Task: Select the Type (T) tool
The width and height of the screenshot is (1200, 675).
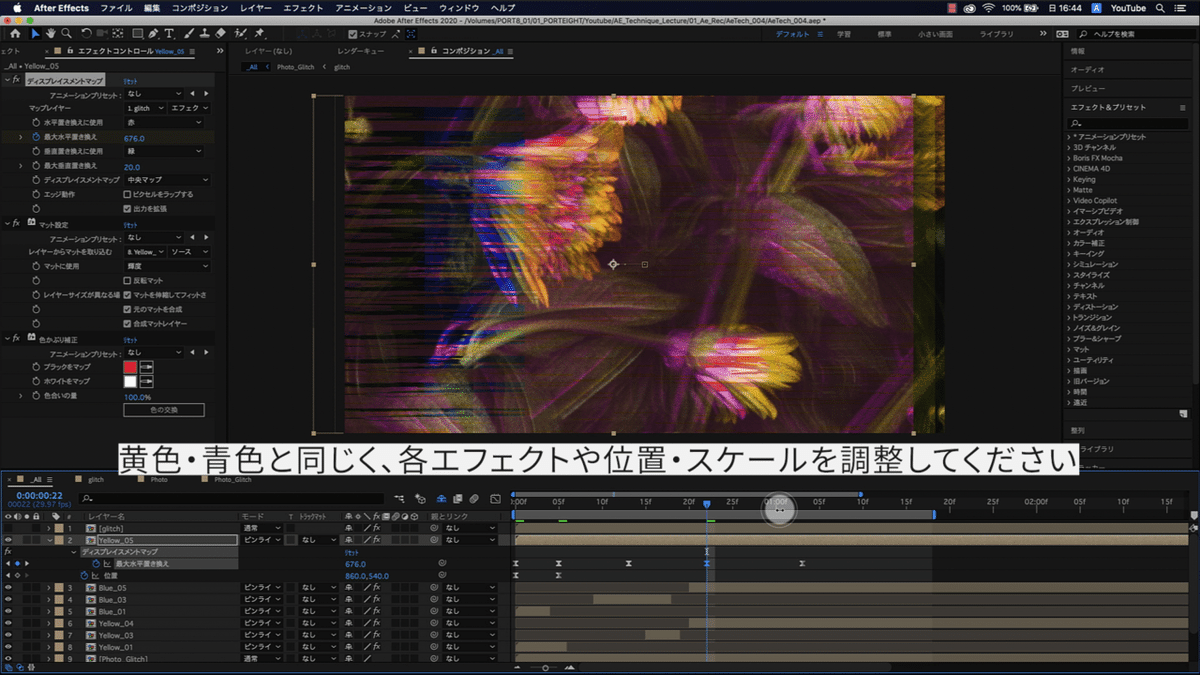Action: pos(169,33)
